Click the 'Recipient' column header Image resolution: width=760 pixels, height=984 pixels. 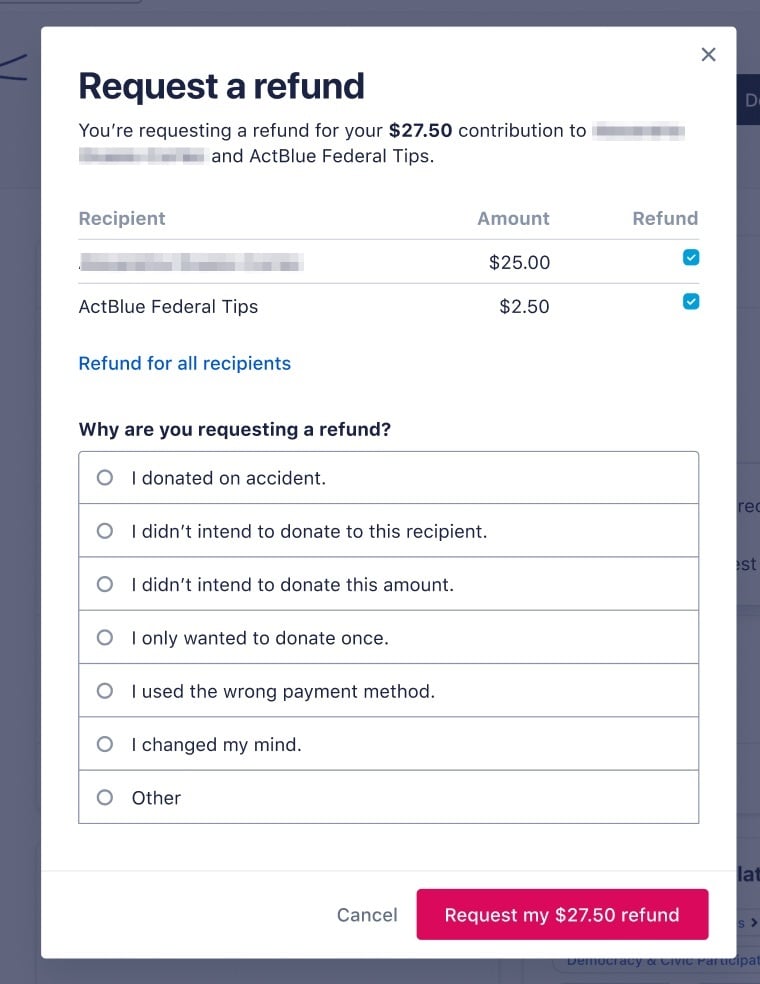pyautogui.click(x=122, y=219)
